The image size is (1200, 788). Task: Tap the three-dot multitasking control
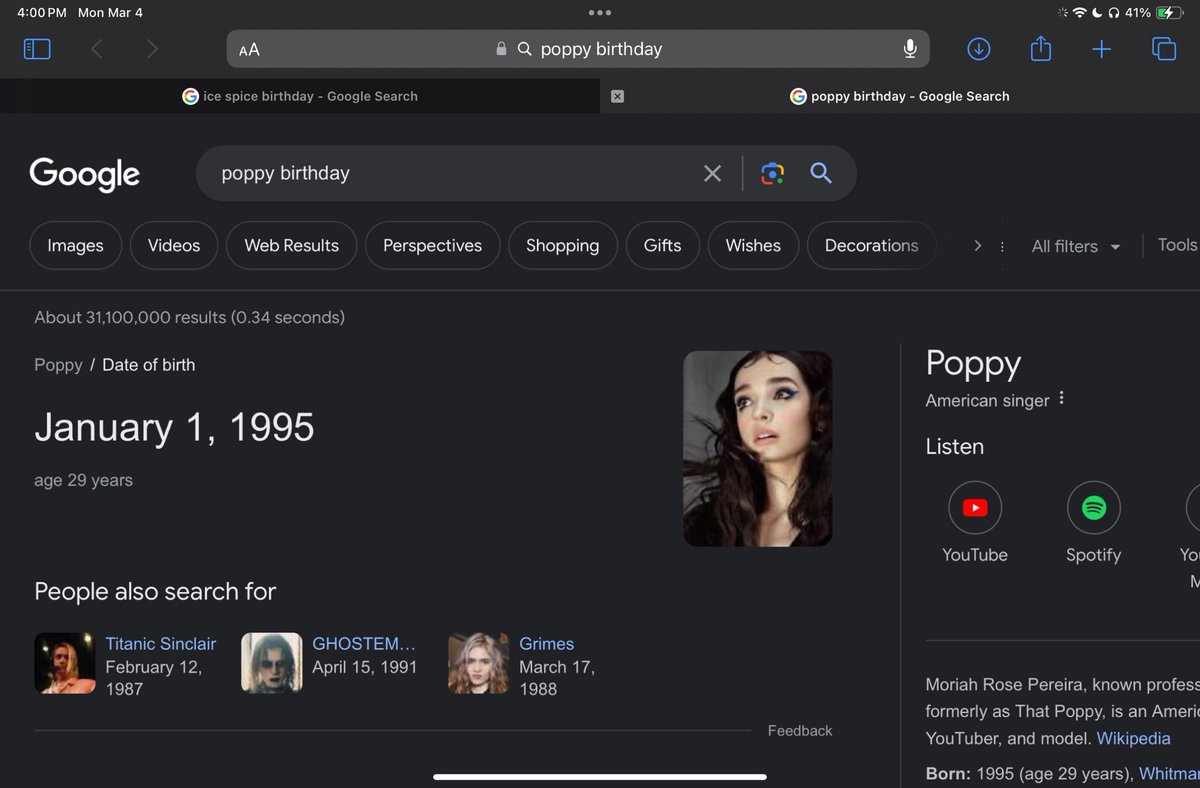pyautogui.click(x=600, y=13)
